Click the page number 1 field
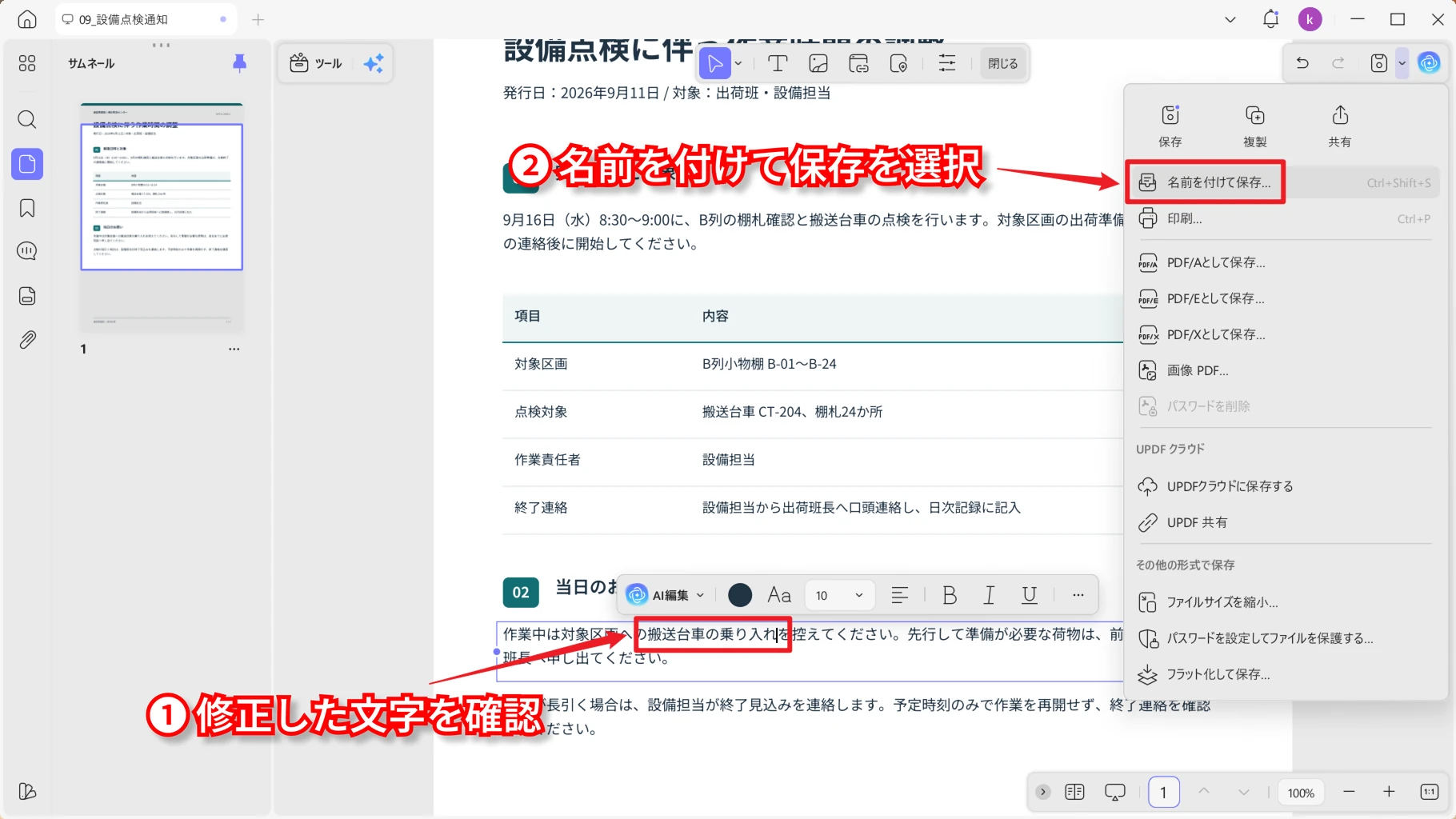Viewport: 1456px width, 819px height. click(1163, 793)
